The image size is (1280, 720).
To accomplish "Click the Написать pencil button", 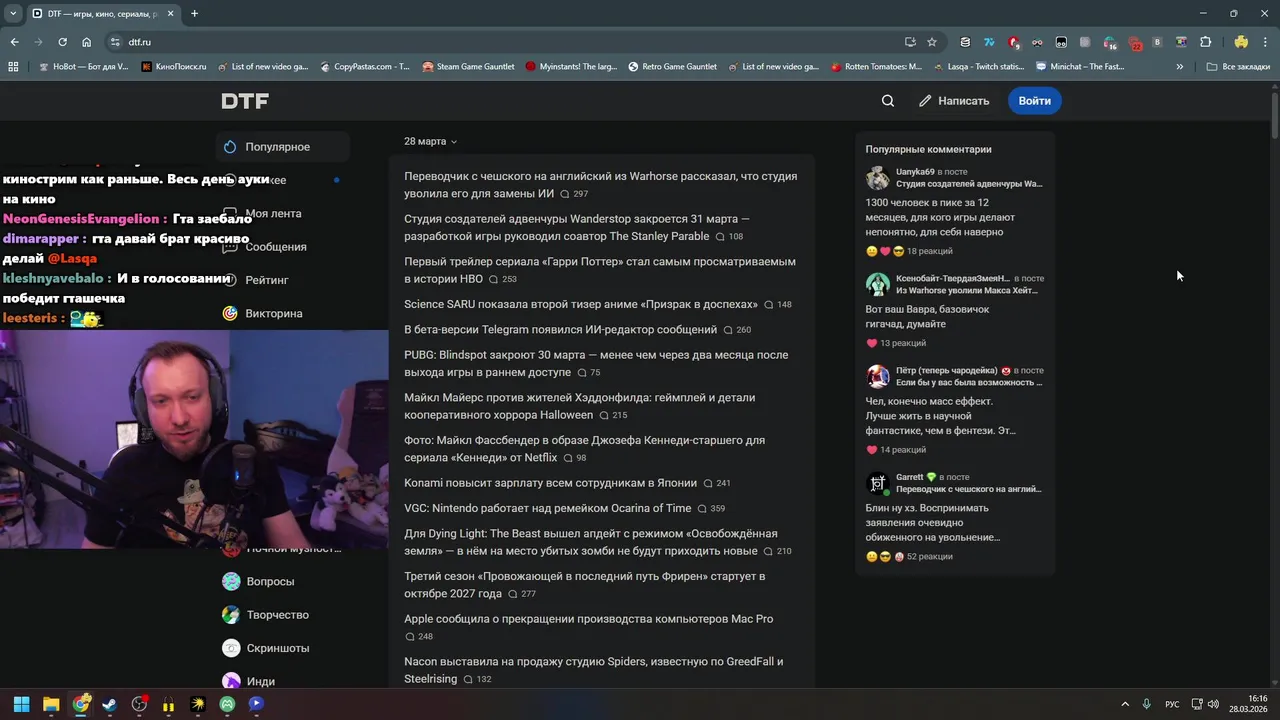I will 954,101.
